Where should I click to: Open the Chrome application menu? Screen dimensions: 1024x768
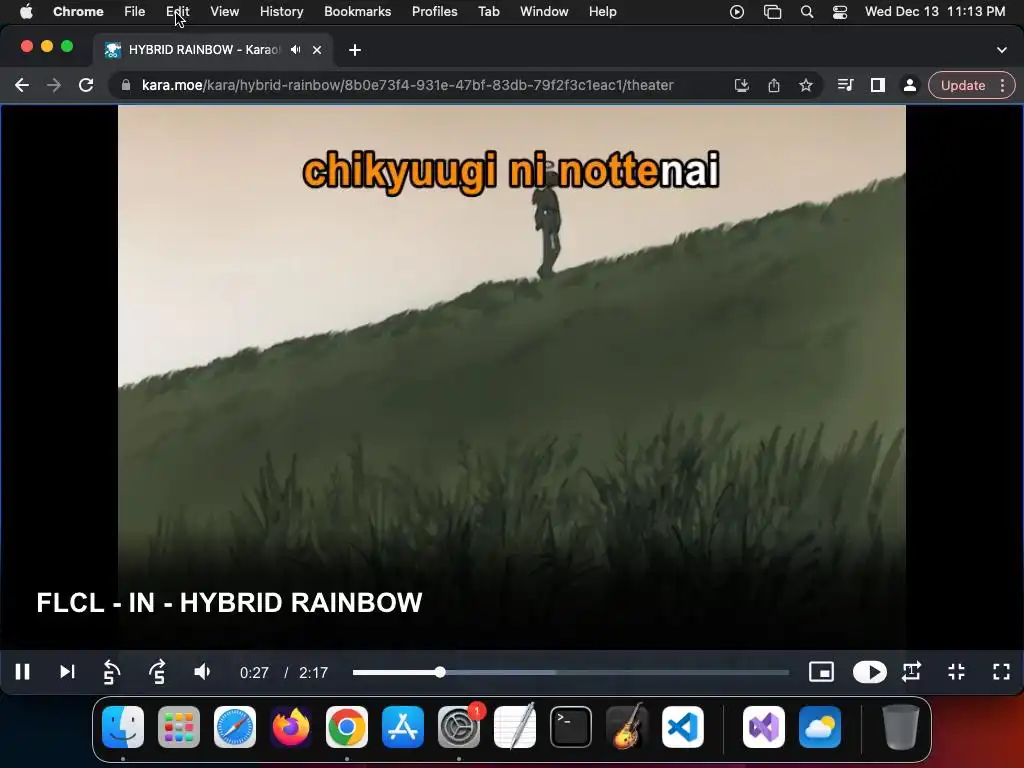tap(78, 12)
